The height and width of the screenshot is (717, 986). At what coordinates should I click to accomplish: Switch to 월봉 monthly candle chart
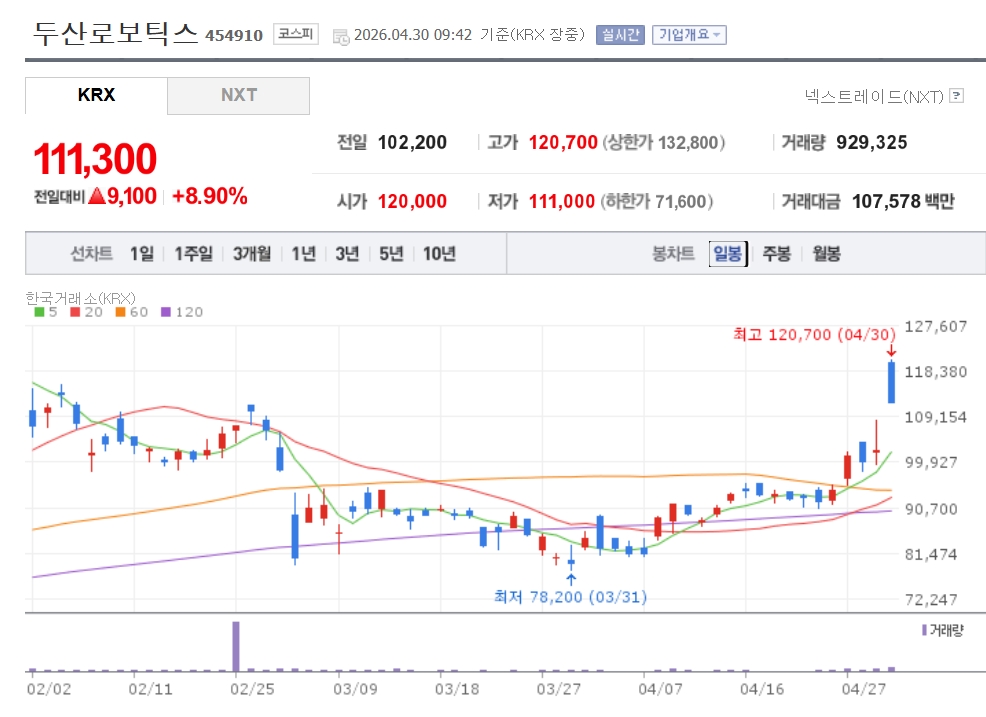click(x=826, y=254)
